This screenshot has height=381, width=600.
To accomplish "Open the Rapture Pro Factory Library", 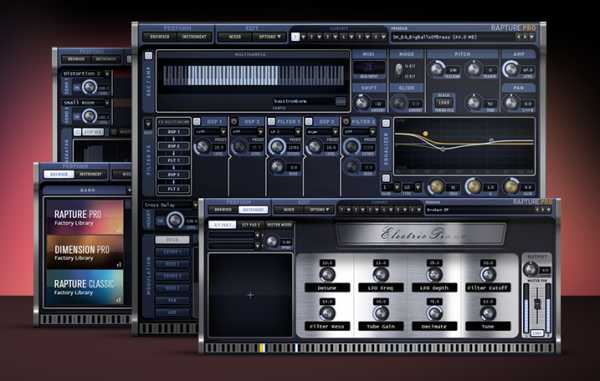I will (85, 217).
